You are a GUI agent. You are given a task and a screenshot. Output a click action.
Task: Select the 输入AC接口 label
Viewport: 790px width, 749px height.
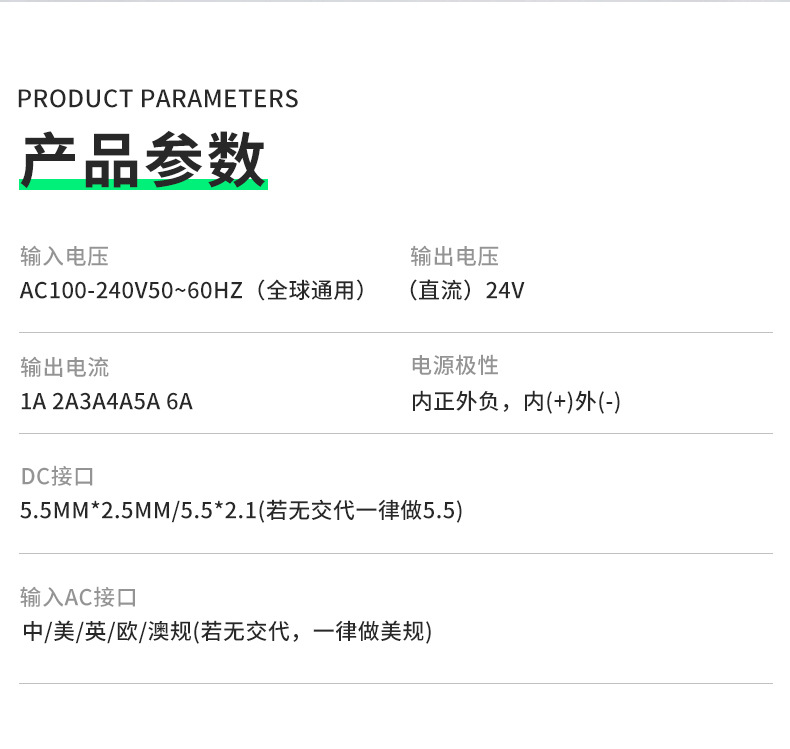click(78, 597)
